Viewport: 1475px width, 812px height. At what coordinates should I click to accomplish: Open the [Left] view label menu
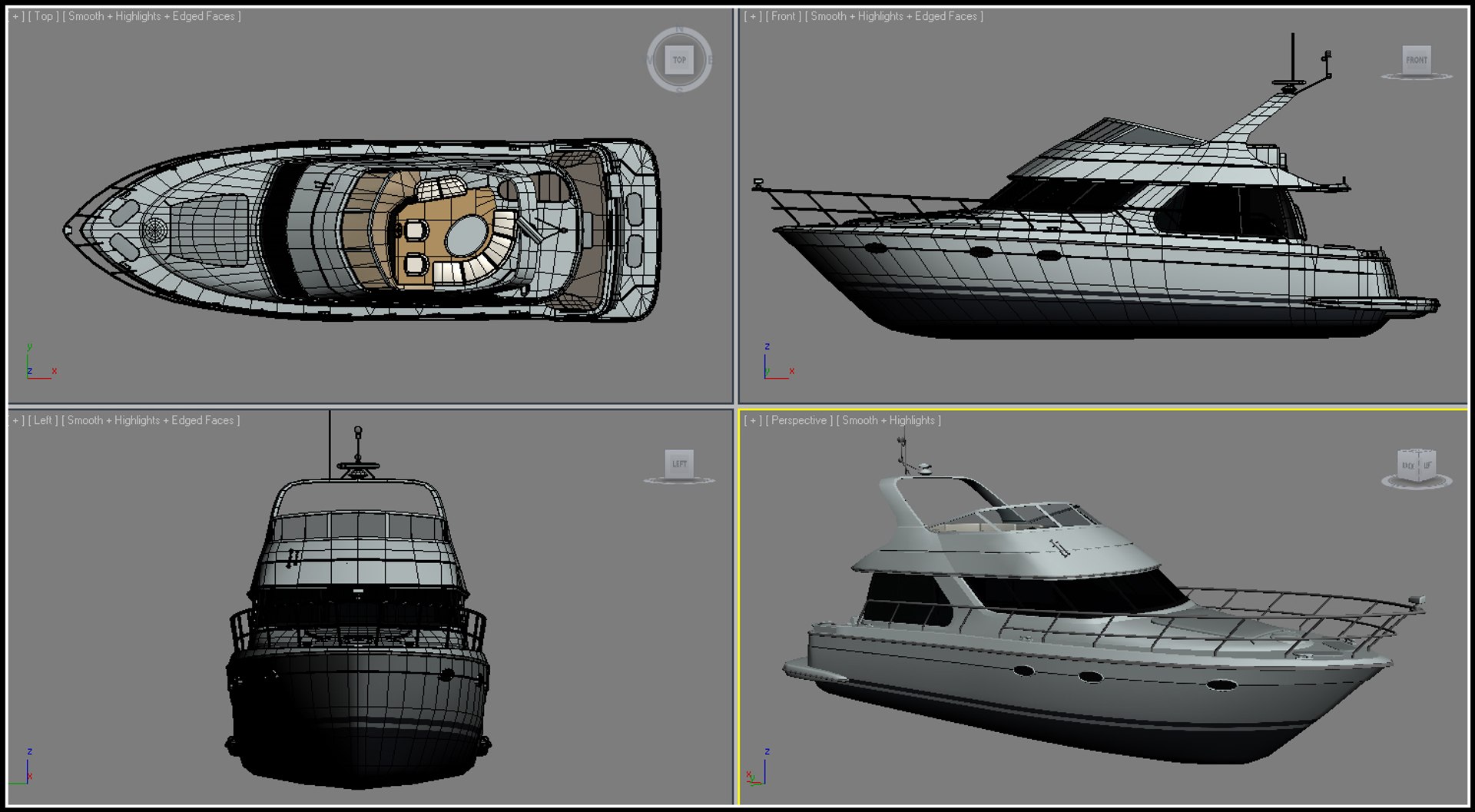click(x=43, y=420)
